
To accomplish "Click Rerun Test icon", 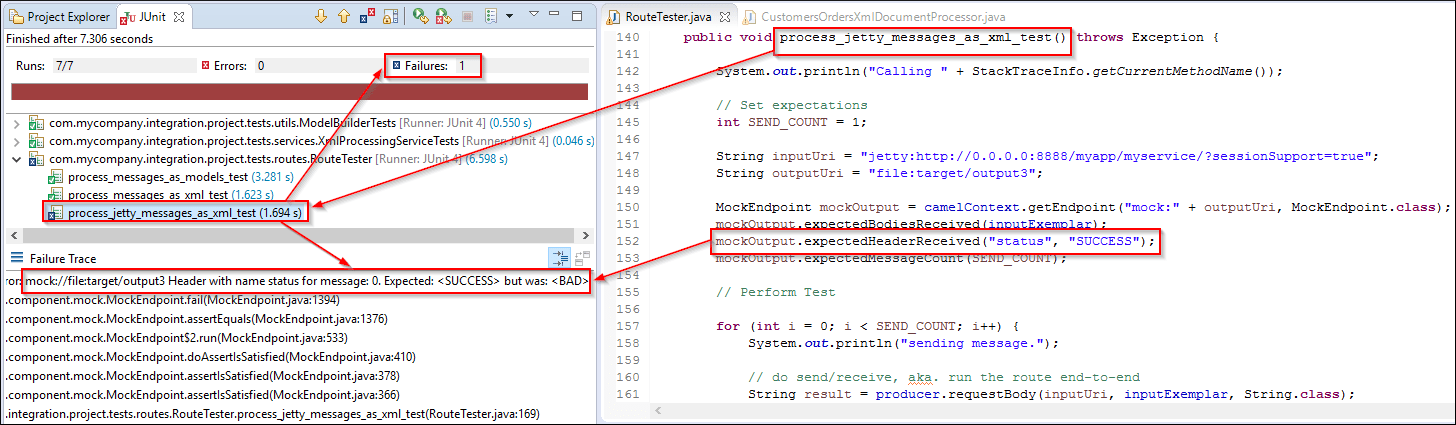I will [x=419, y=17].
